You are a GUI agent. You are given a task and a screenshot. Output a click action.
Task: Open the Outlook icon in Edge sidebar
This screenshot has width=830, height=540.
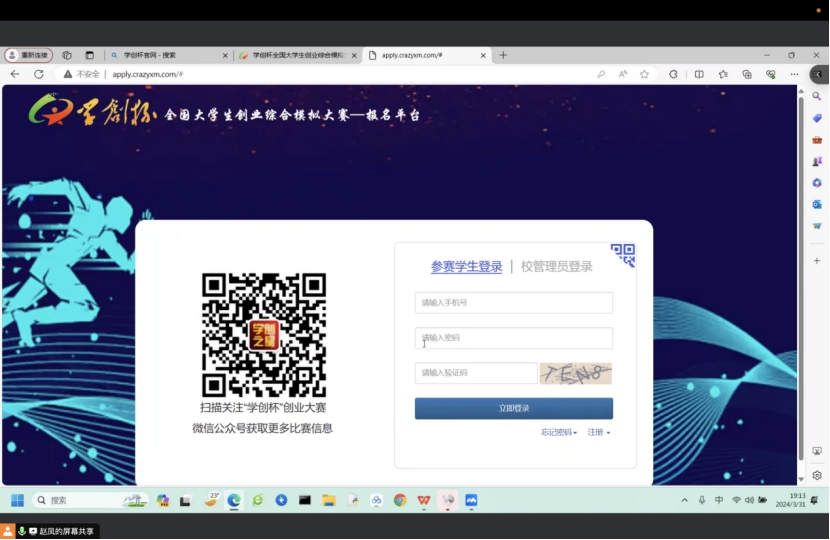point(817,204)
